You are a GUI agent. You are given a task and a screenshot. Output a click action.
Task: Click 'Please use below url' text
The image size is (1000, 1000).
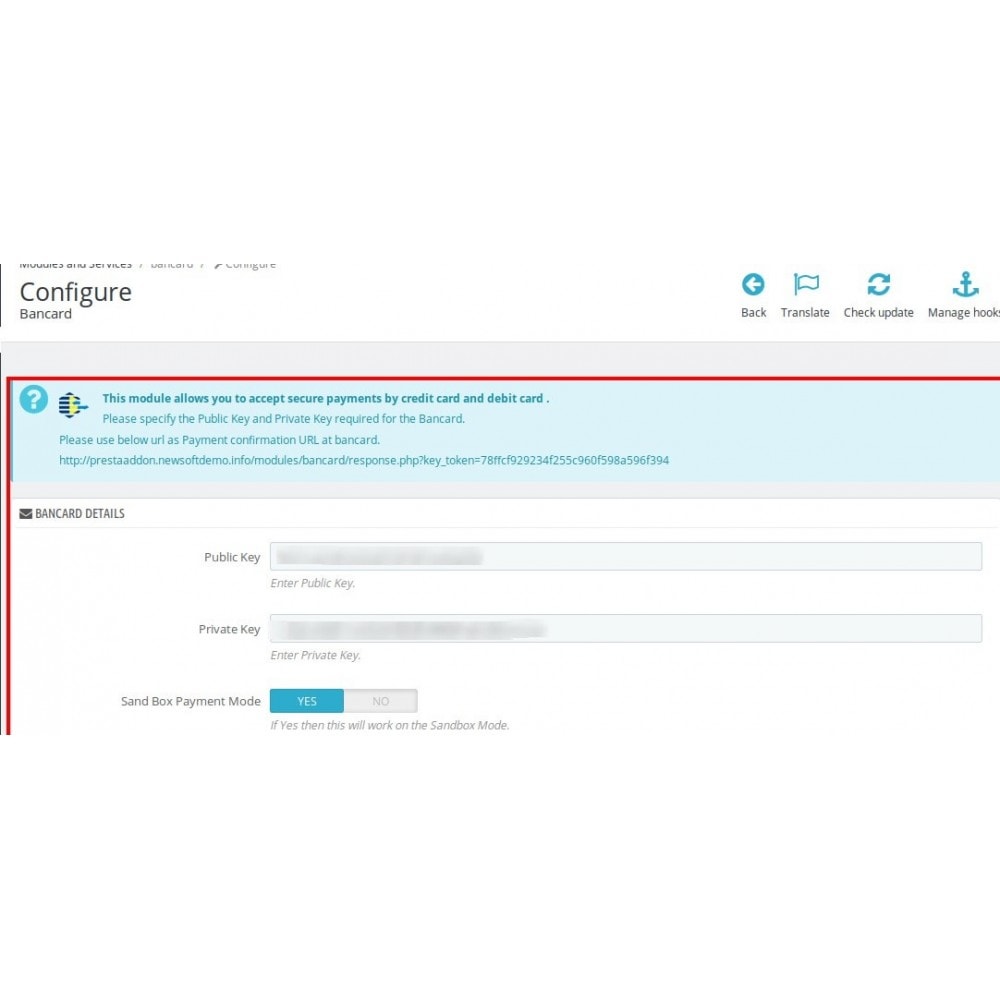[219, 440]
